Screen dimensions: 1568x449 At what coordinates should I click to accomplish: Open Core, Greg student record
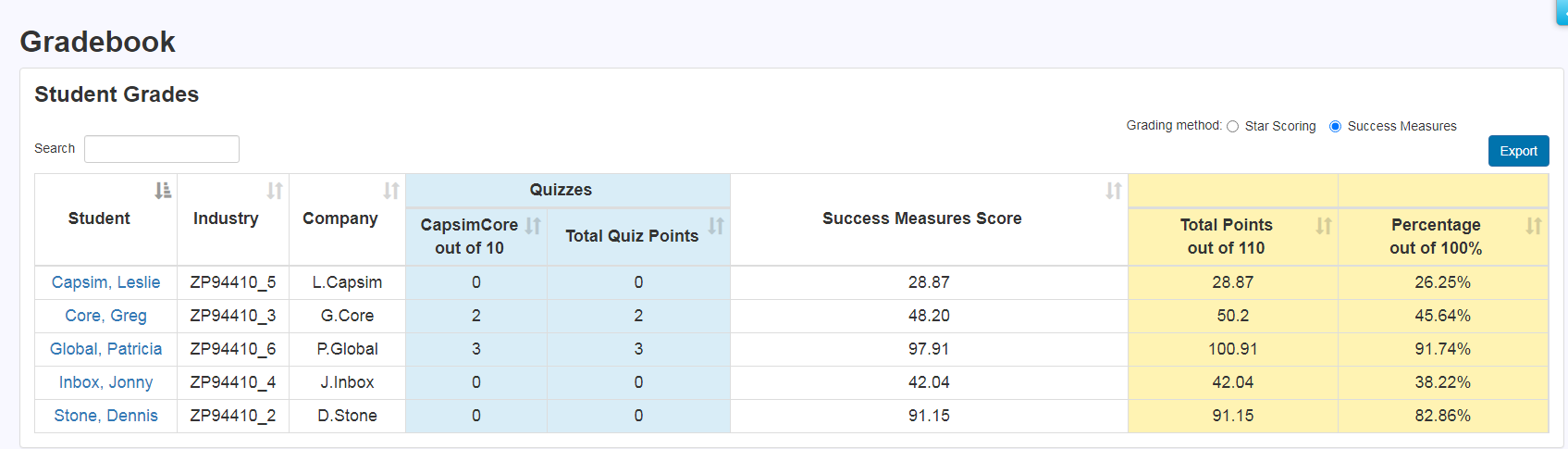[x=105, y=316]
